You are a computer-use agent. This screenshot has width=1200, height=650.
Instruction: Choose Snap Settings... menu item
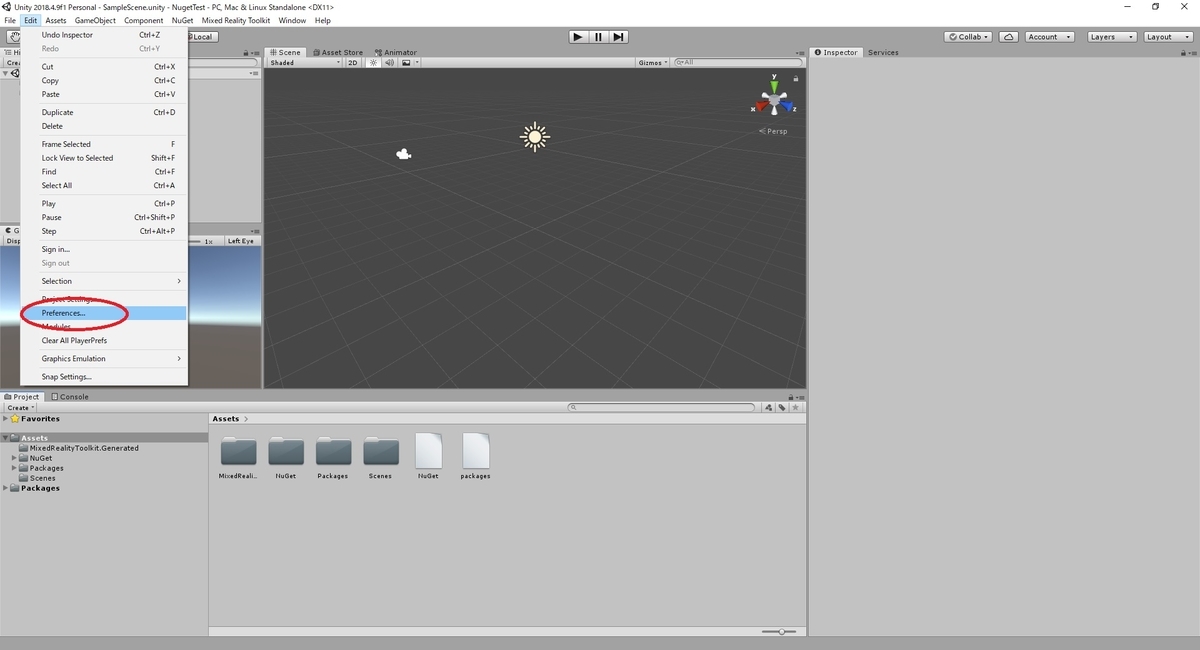point(104,377)
